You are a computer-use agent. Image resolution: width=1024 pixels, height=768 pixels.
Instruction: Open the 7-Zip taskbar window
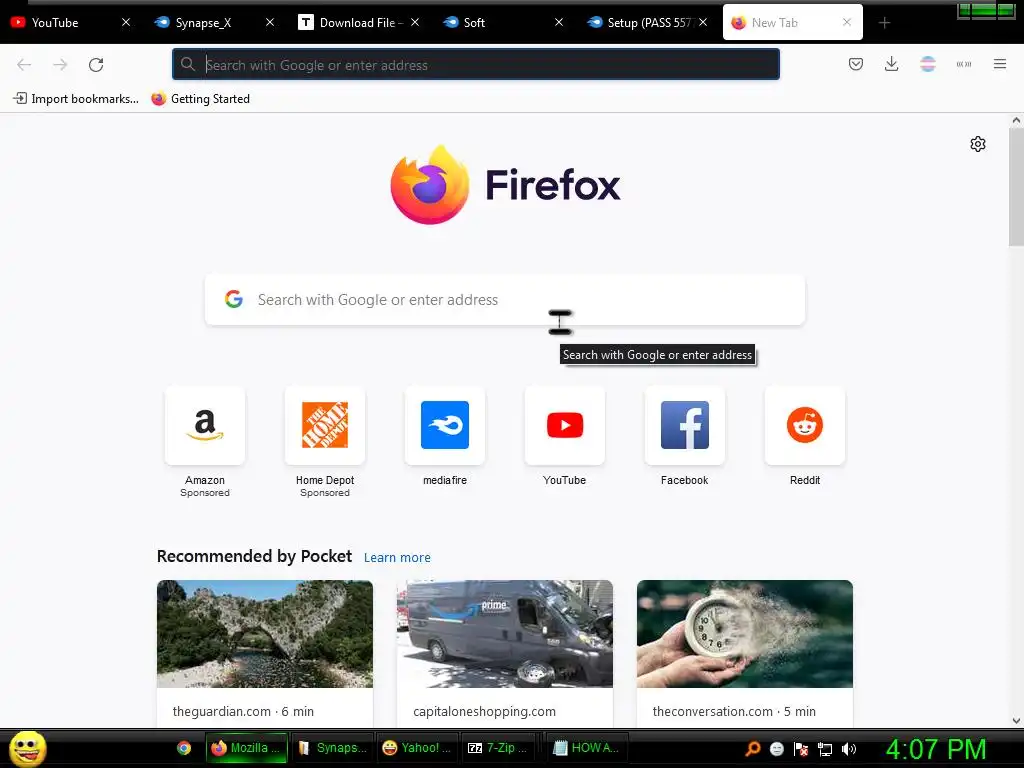point(498,748)
